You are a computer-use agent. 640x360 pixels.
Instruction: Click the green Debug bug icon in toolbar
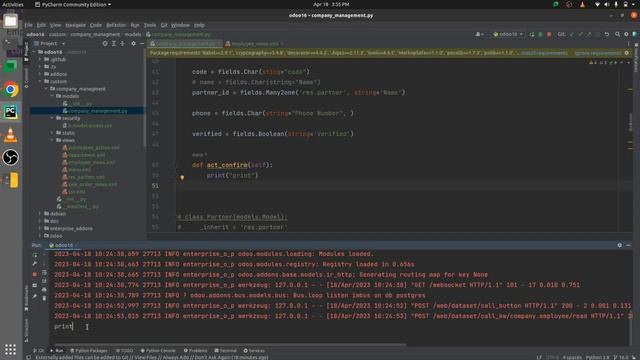click(540, 34)
